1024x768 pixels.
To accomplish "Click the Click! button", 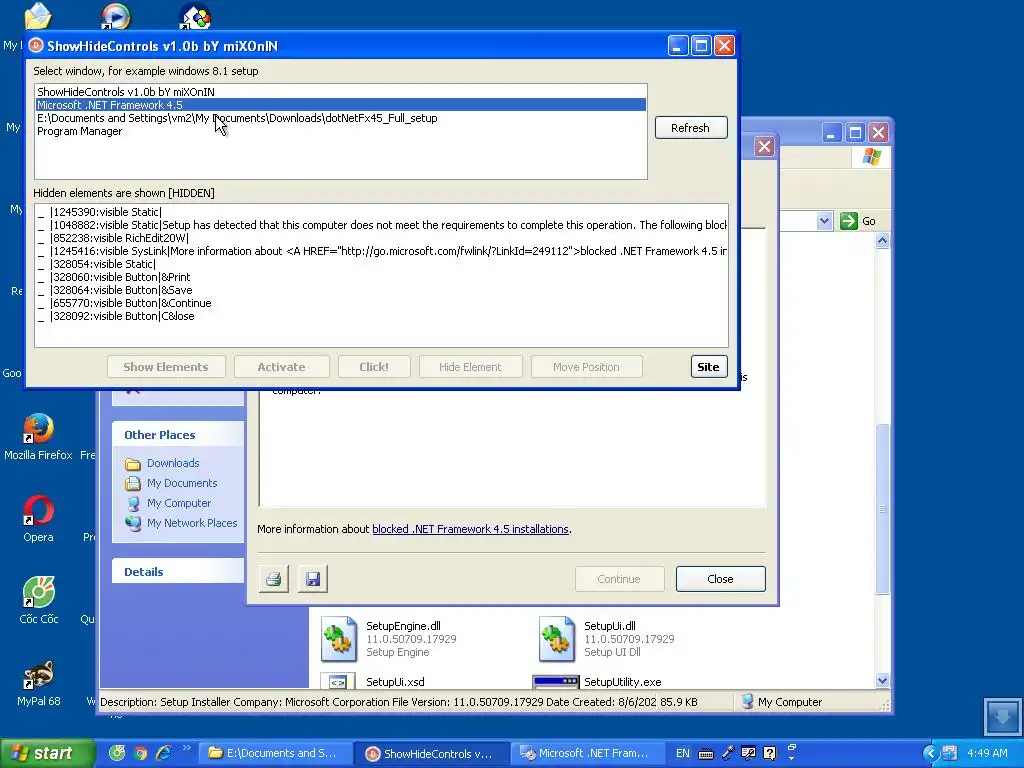I will tap(374, 367).
